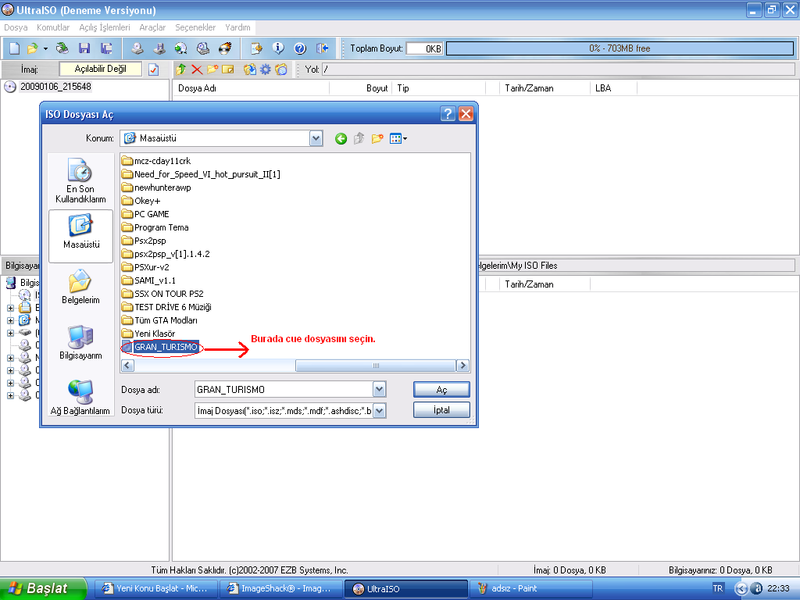Screen dimensions: 800x600
Task: Select En Son Kullandıklarım in places bar
Action: 81,181
